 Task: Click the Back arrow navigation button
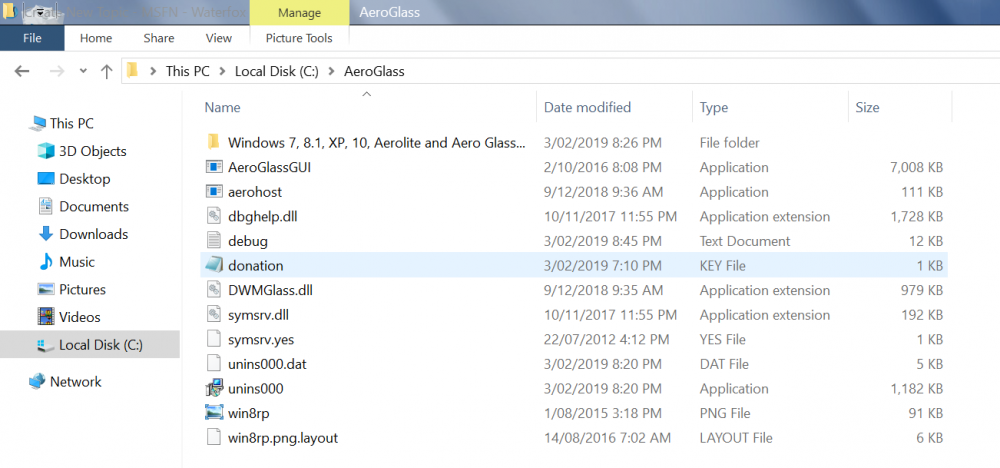[x=23, y=72]
